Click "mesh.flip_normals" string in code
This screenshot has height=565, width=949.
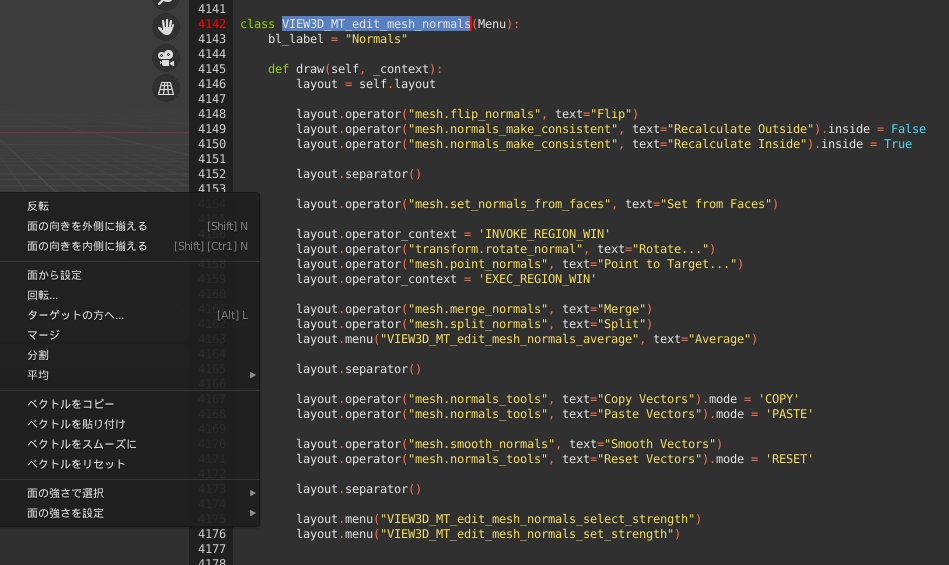[474, 114]
